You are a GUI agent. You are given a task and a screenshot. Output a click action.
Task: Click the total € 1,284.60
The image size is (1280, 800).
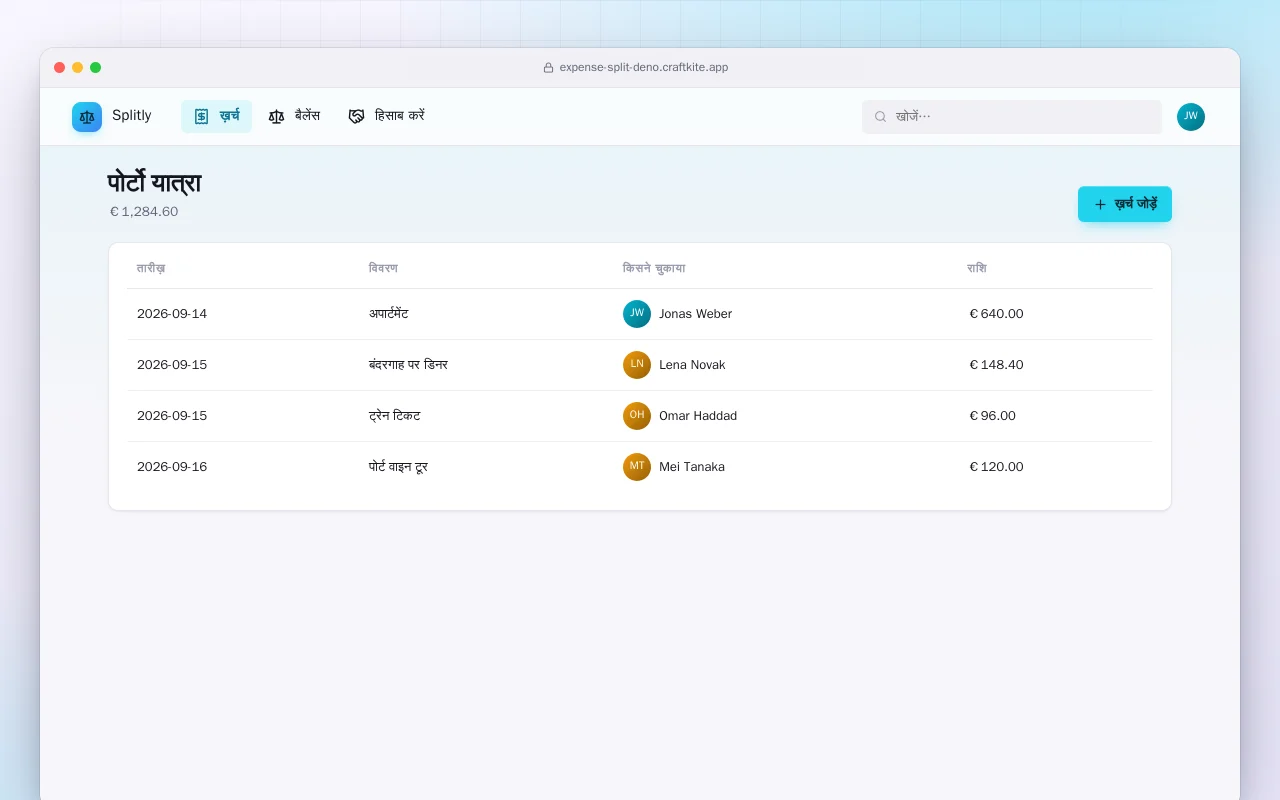[x=144, y=212]
